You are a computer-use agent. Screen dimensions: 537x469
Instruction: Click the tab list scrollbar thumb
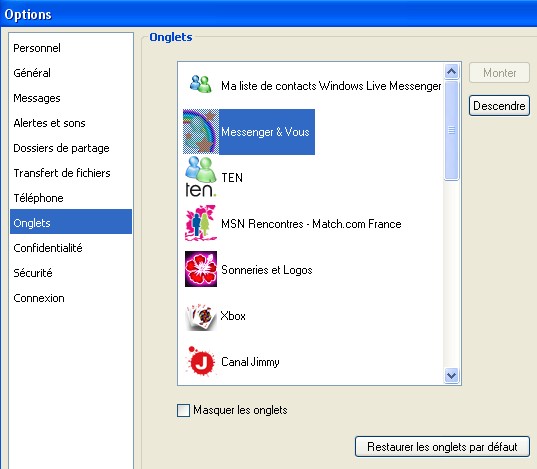pos(452,131)
